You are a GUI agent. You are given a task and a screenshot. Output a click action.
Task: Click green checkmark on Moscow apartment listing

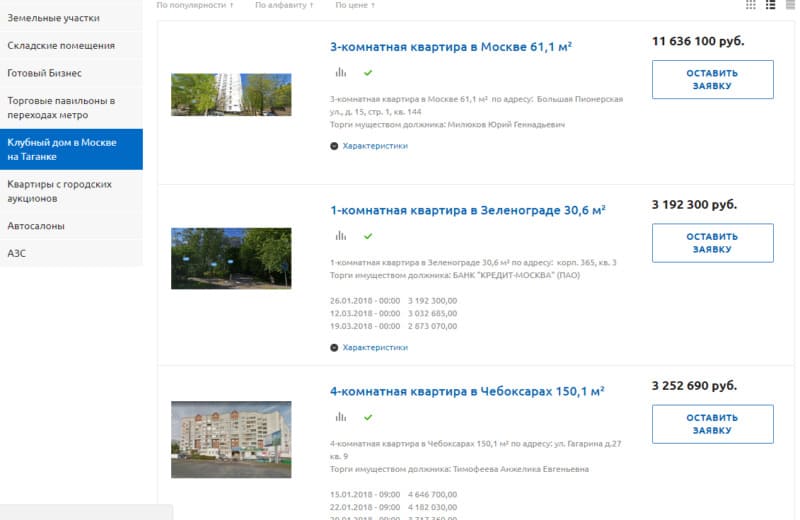point(368,73)
